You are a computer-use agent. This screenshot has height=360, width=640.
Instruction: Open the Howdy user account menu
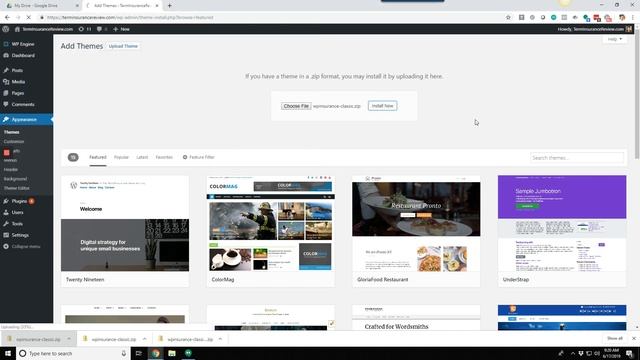point(594,29)
